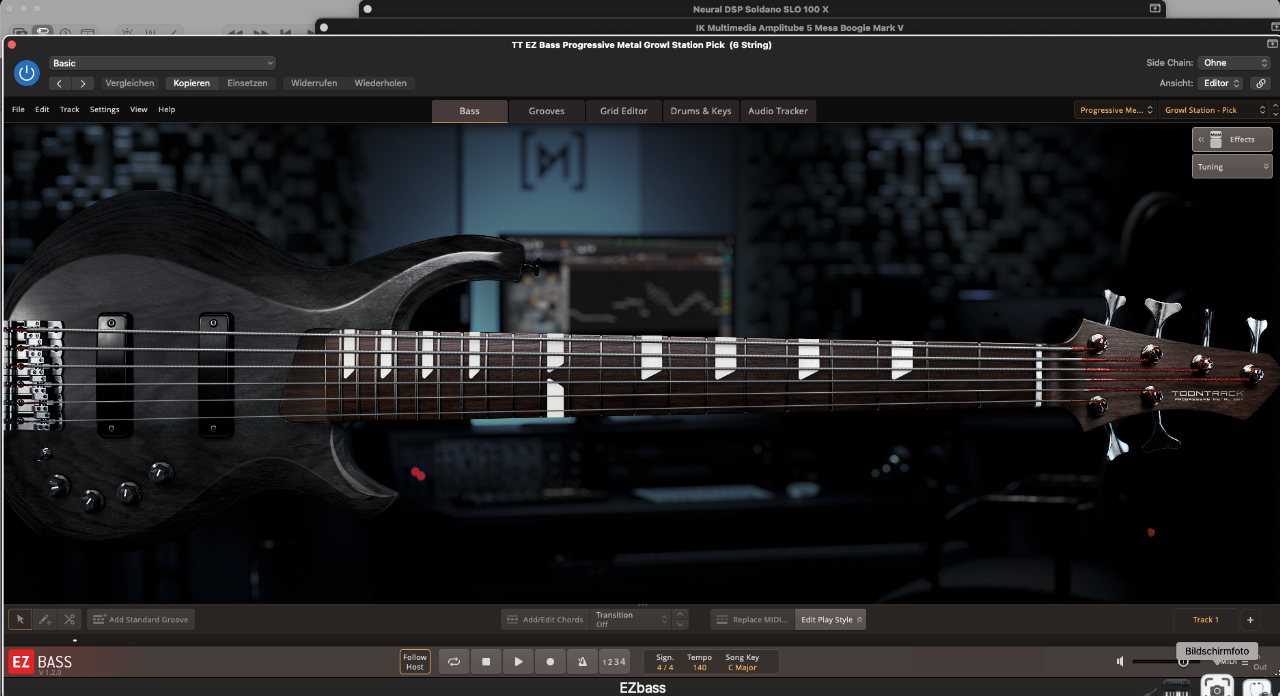Open the Help menu
The width and height of the screenshot is (1280, 696).
tap(166, 109)
